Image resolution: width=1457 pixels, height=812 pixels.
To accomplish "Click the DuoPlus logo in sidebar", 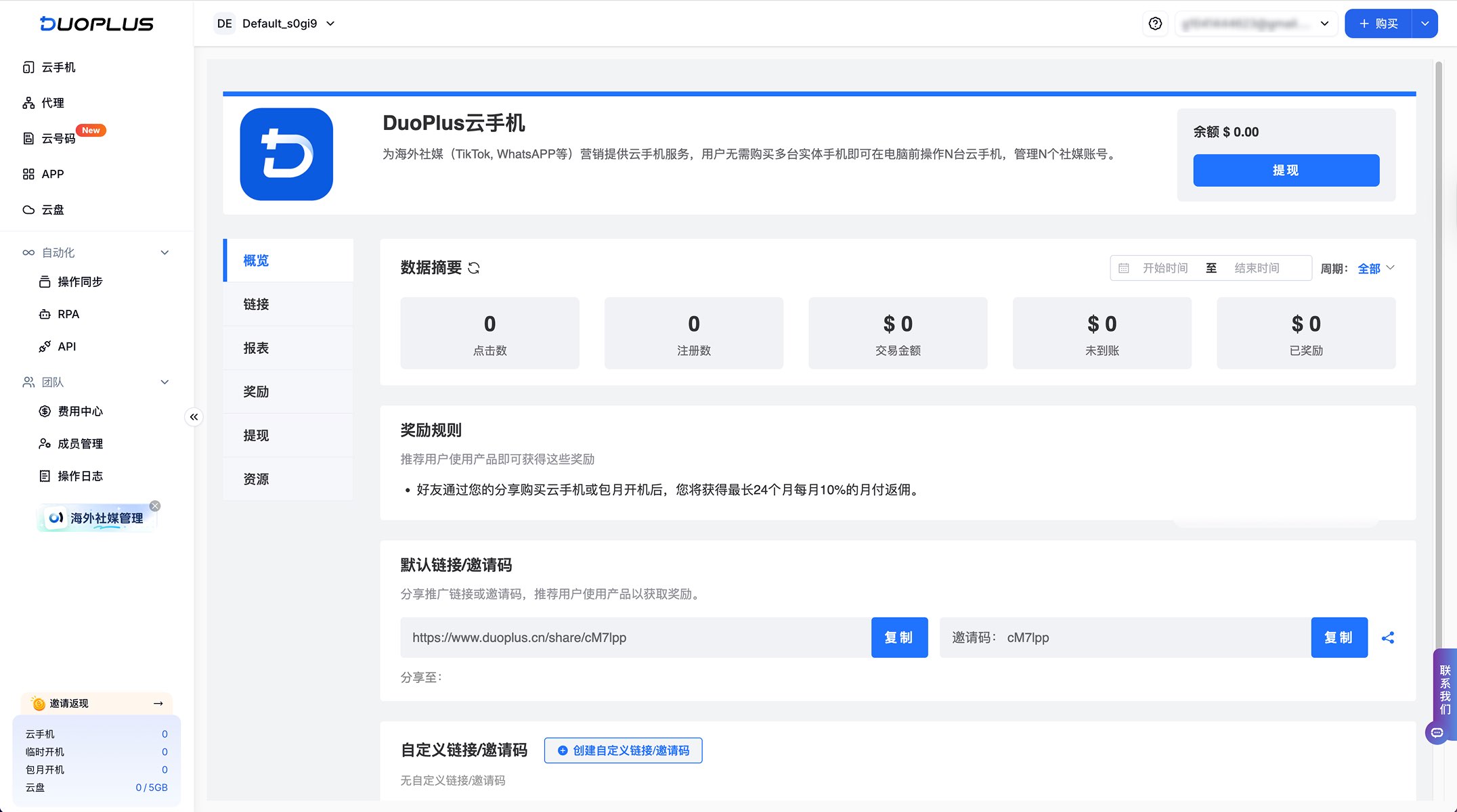I will pos(97,24).
